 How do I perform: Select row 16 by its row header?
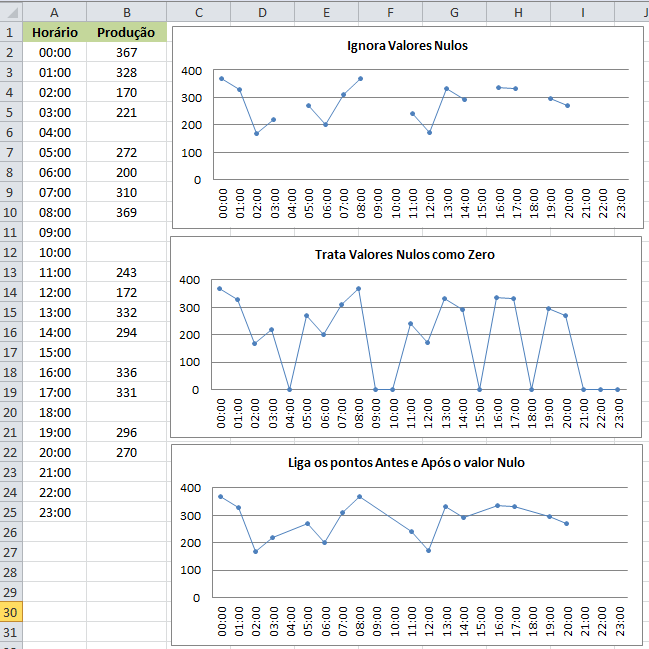(x=10, y=332)
